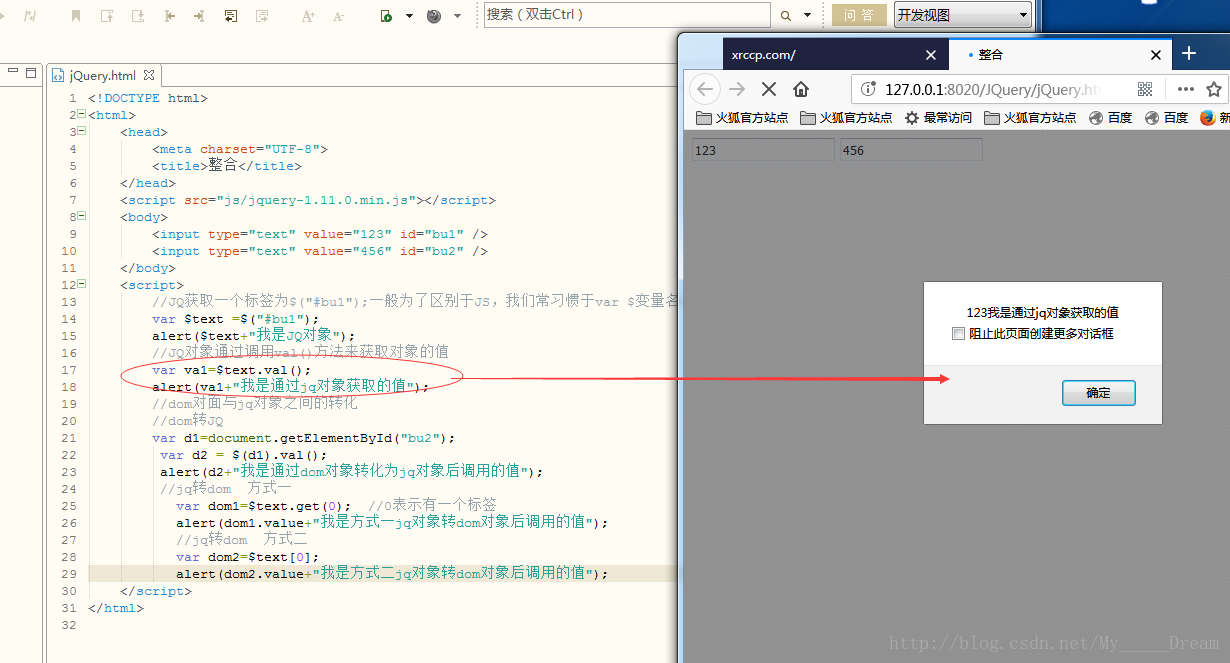This screenshot has width=1230, height=663.
Task: Click the jquery-1.11.0.min.js script line
Action: 308,200
